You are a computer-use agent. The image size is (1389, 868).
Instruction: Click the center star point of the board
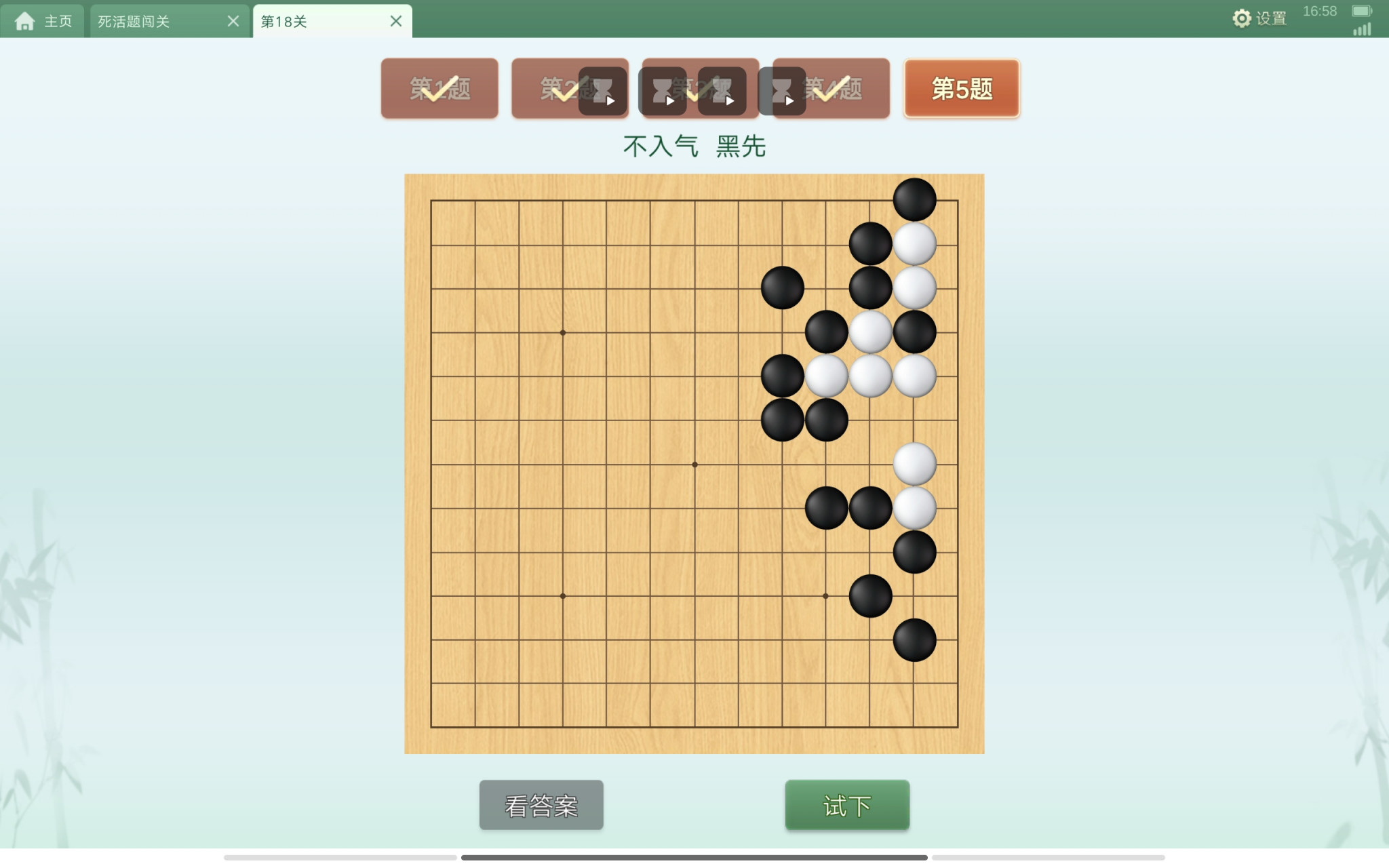click(x=694, y=465)
